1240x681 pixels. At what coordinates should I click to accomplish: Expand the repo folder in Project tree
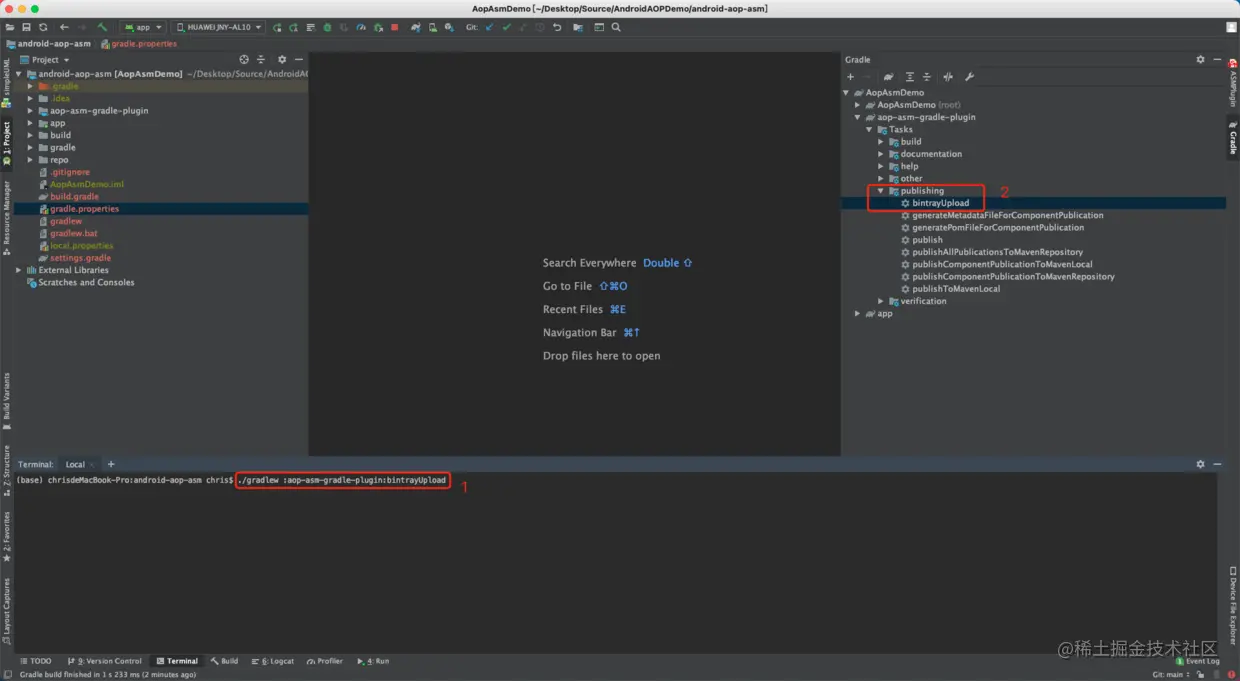point(30,160)
